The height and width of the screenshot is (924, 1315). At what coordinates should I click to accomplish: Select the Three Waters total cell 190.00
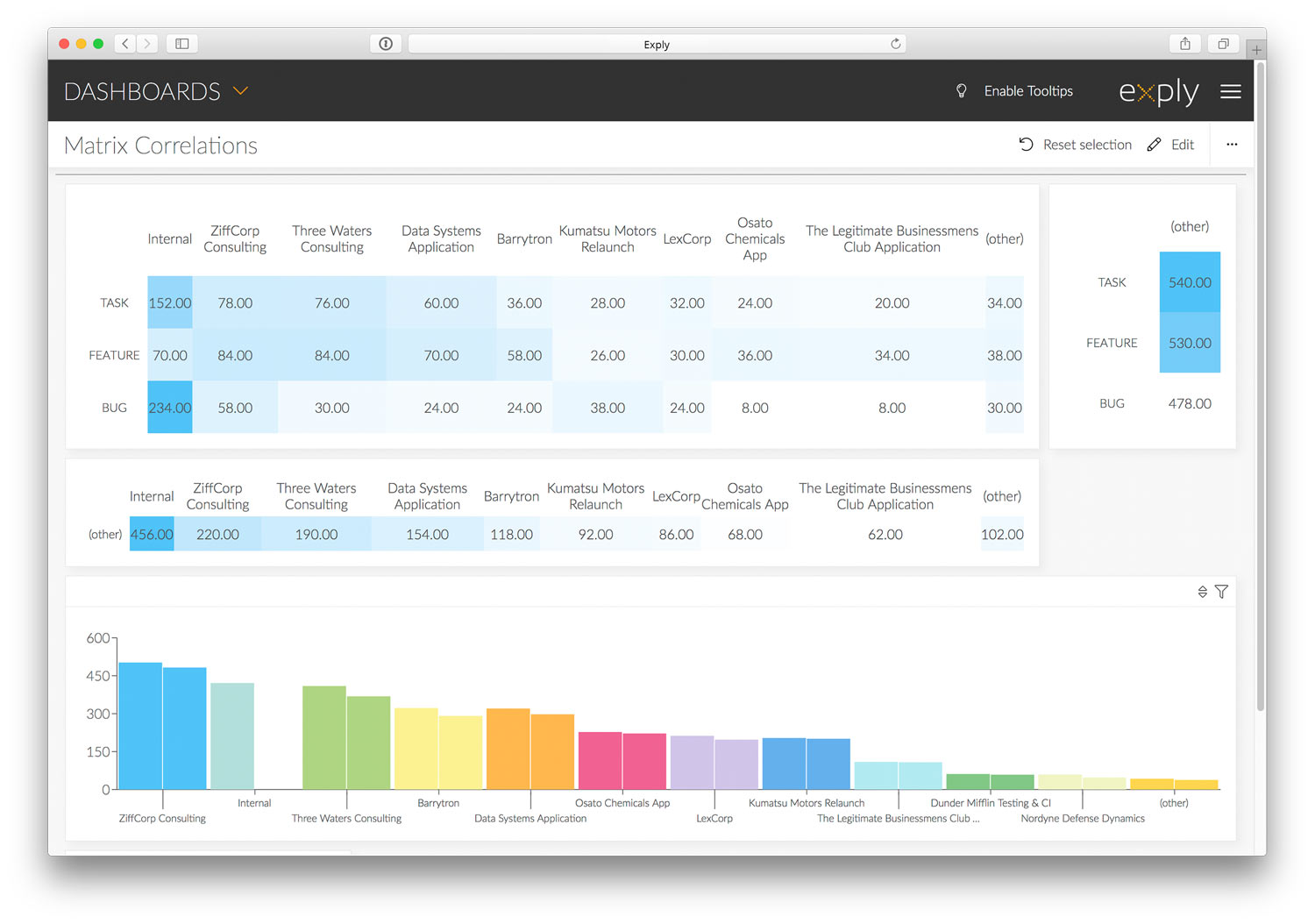316,534
